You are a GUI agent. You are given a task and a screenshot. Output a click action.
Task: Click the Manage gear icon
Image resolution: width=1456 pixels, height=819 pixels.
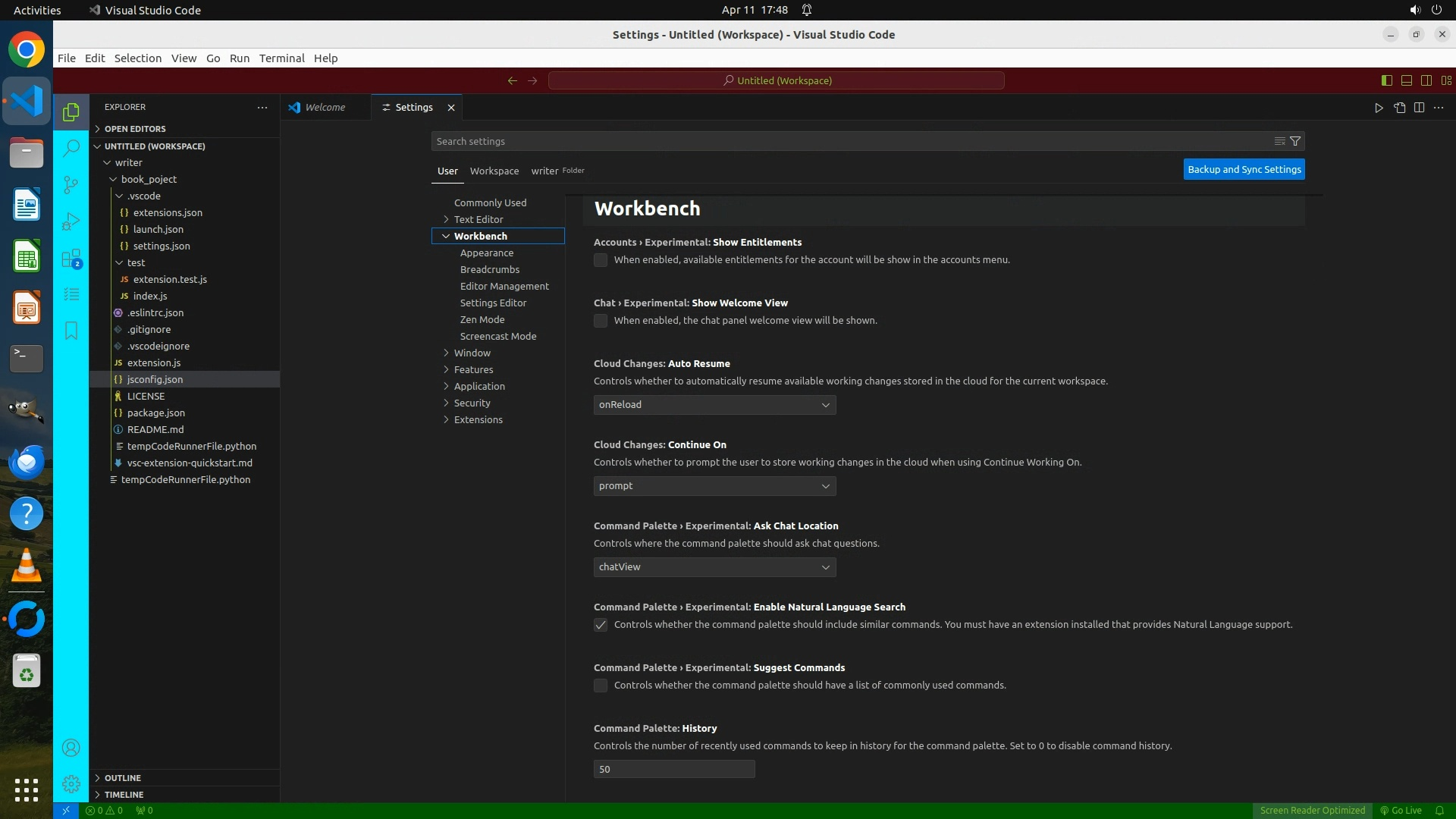71,784
